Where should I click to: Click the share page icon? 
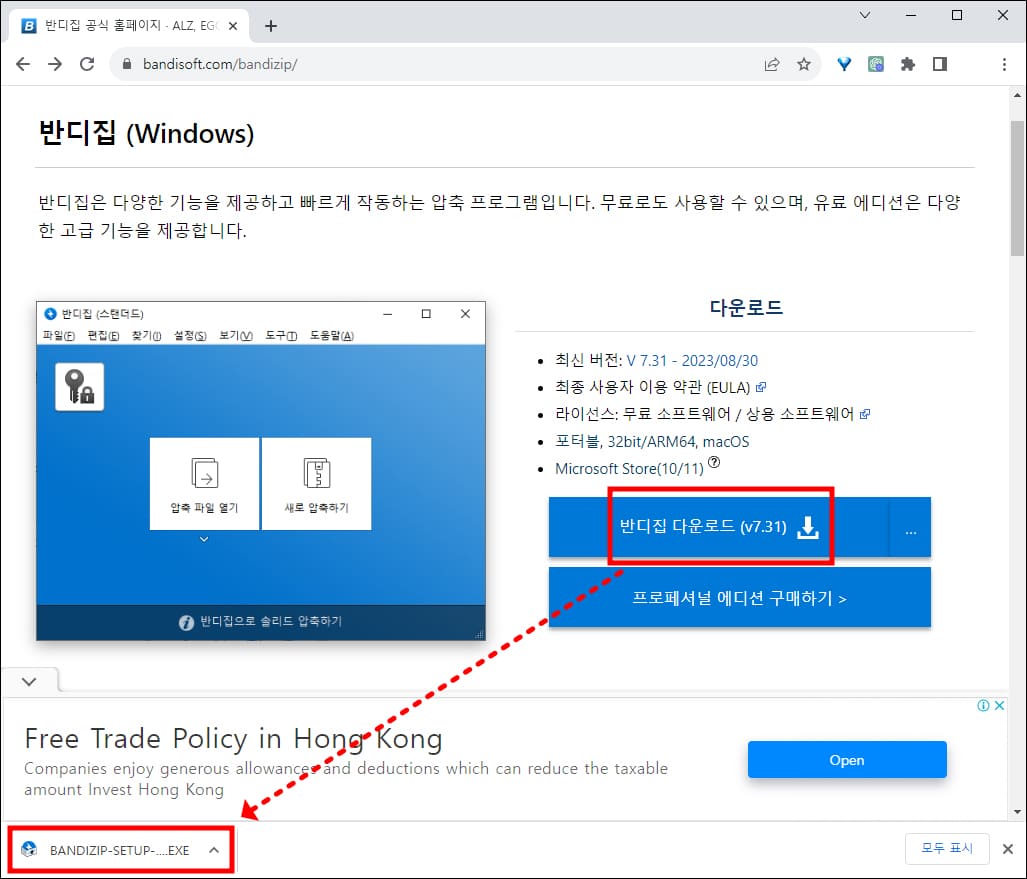771,62
